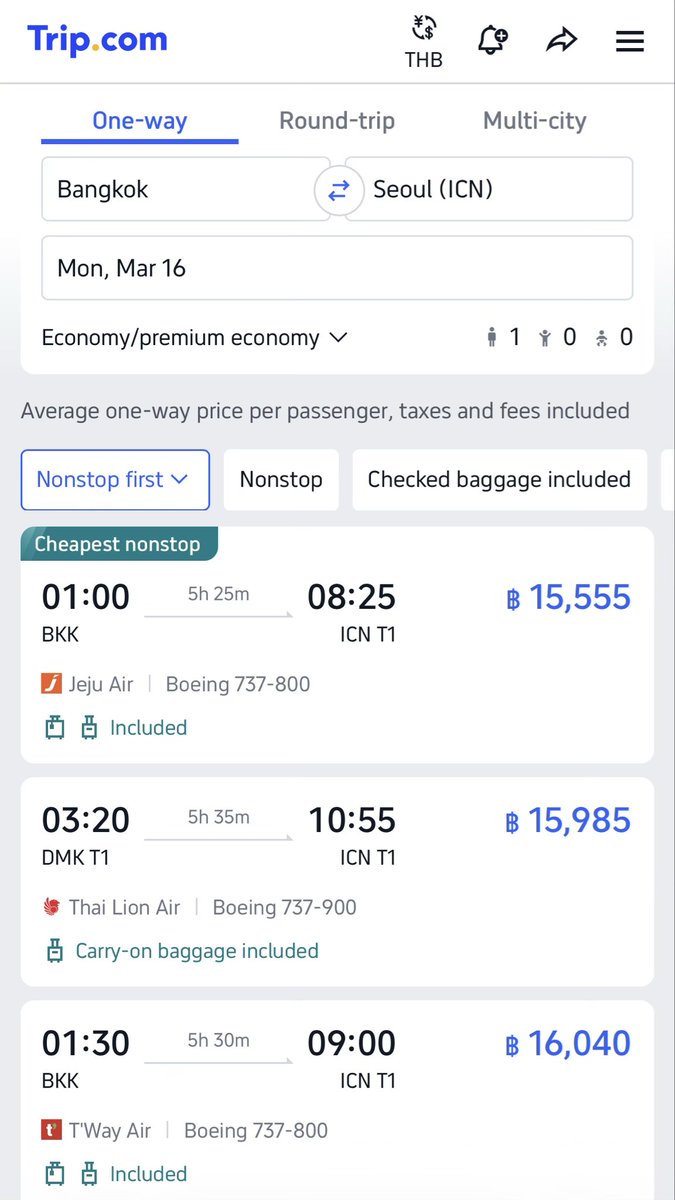Image resolution: width=675 pixels, height=1200 pixels.
Task: Tap the price alert bell icon
Action: [x=492, y=40]
